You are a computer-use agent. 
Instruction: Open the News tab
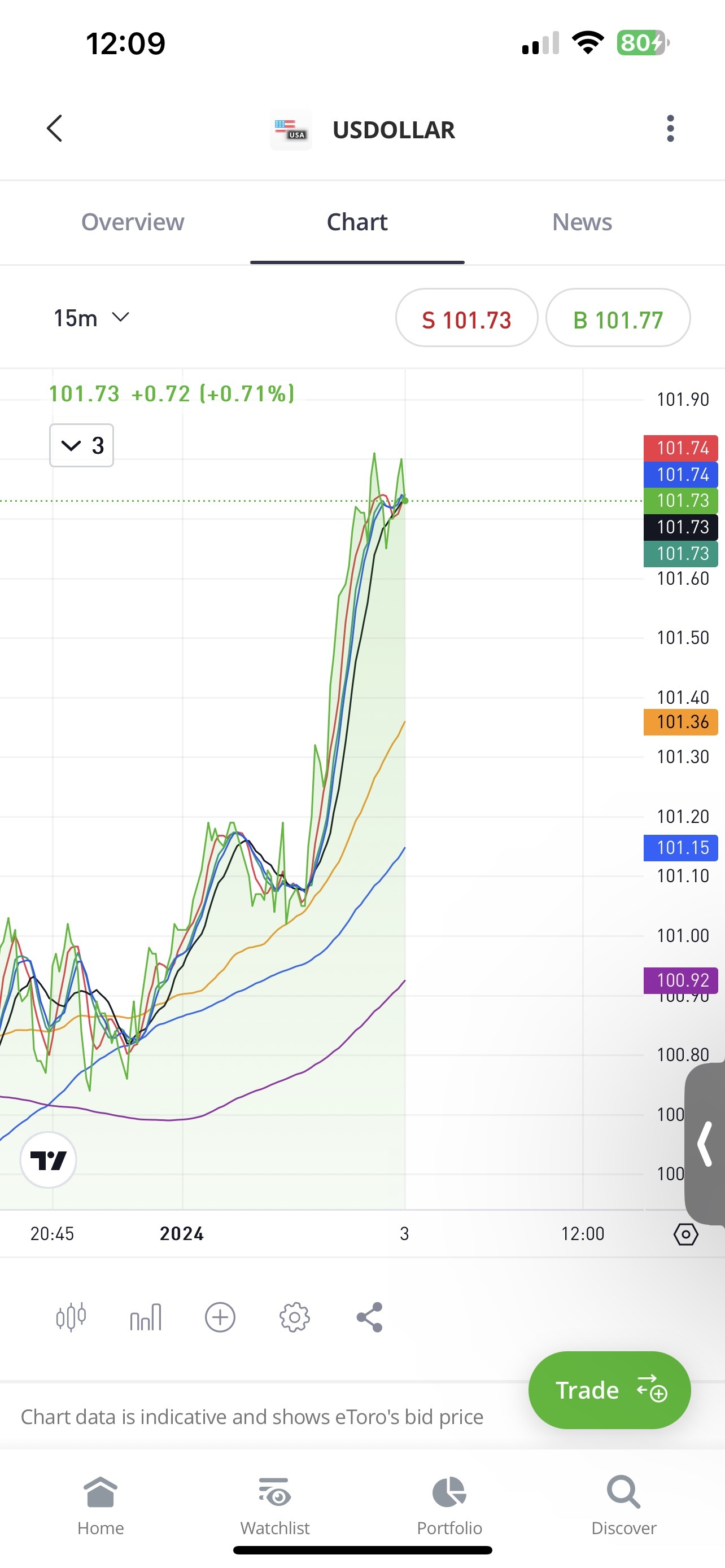pos(582,222)
